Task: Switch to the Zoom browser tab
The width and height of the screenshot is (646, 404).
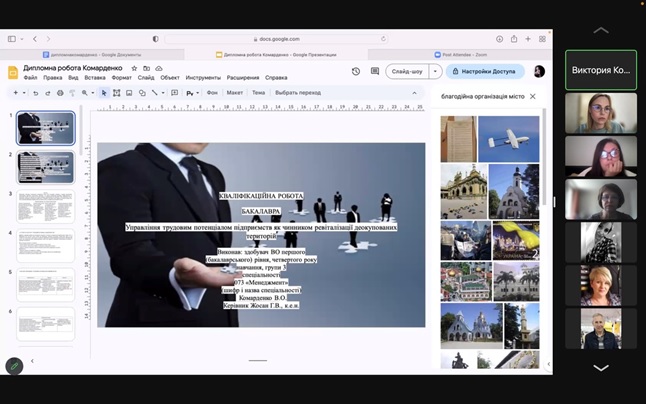Action: (460, 54)
